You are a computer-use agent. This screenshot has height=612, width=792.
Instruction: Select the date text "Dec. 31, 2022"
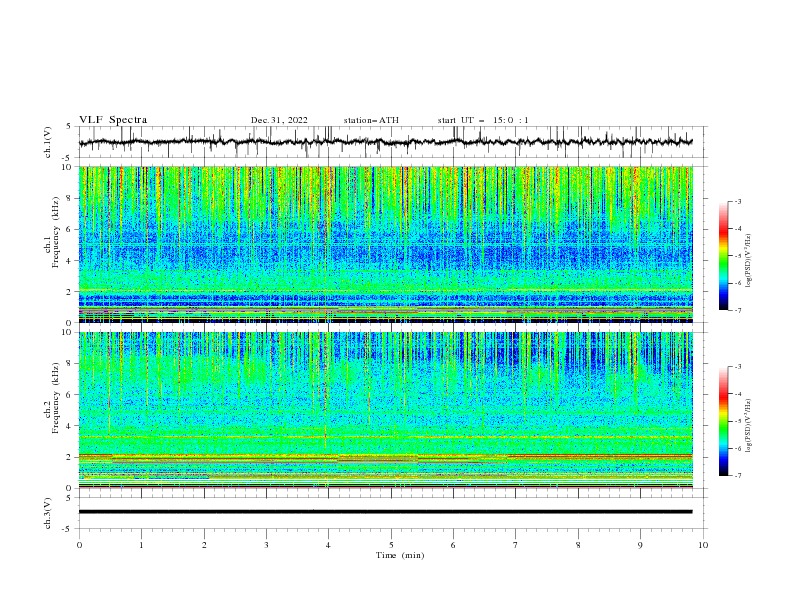[x=279, y=120]
